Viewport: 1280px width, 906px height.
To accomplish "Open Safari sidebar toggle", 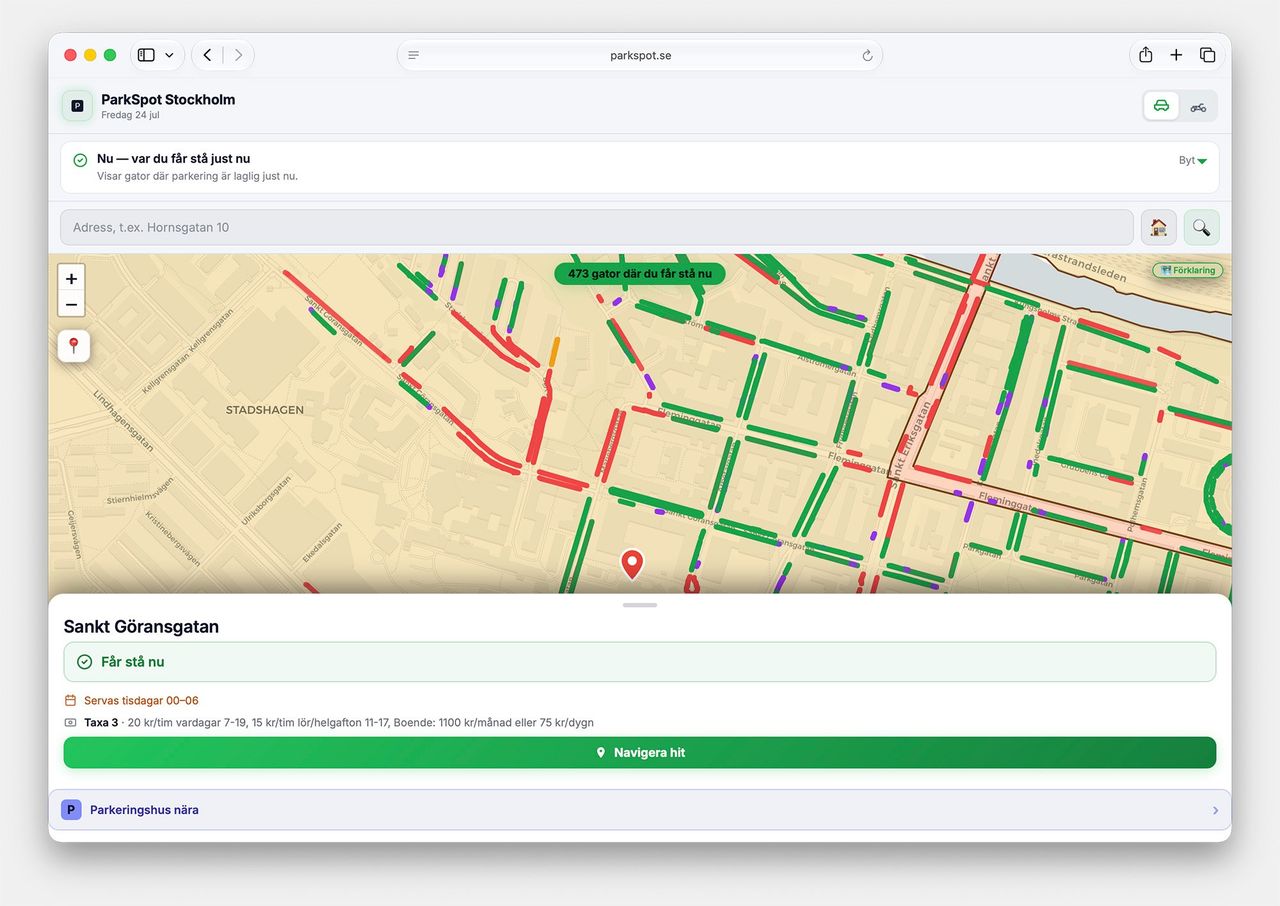I will (146, 55).
